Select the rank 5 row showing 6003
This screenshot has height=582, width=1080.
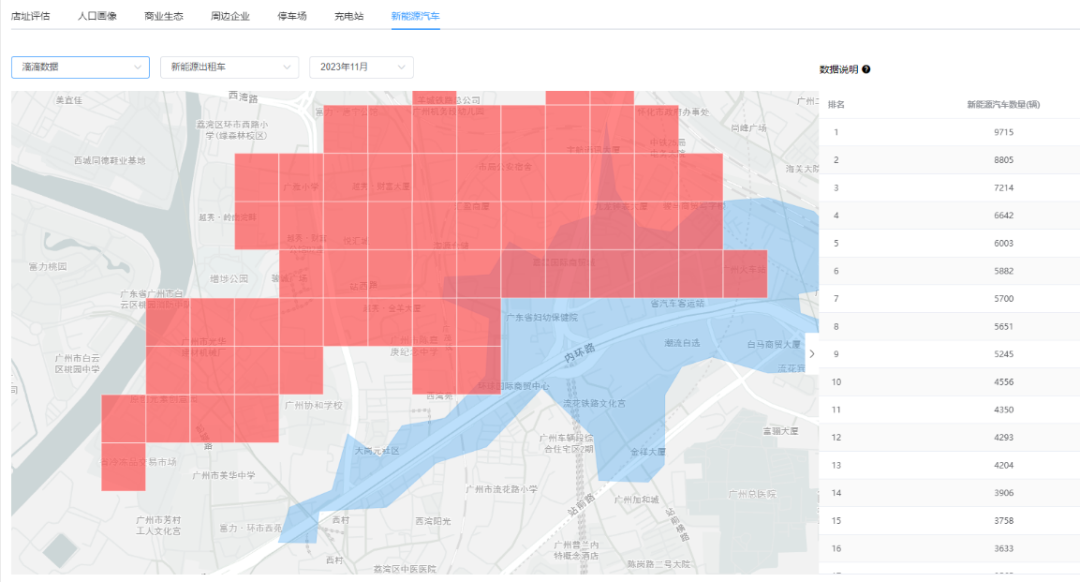click(949, 243)
